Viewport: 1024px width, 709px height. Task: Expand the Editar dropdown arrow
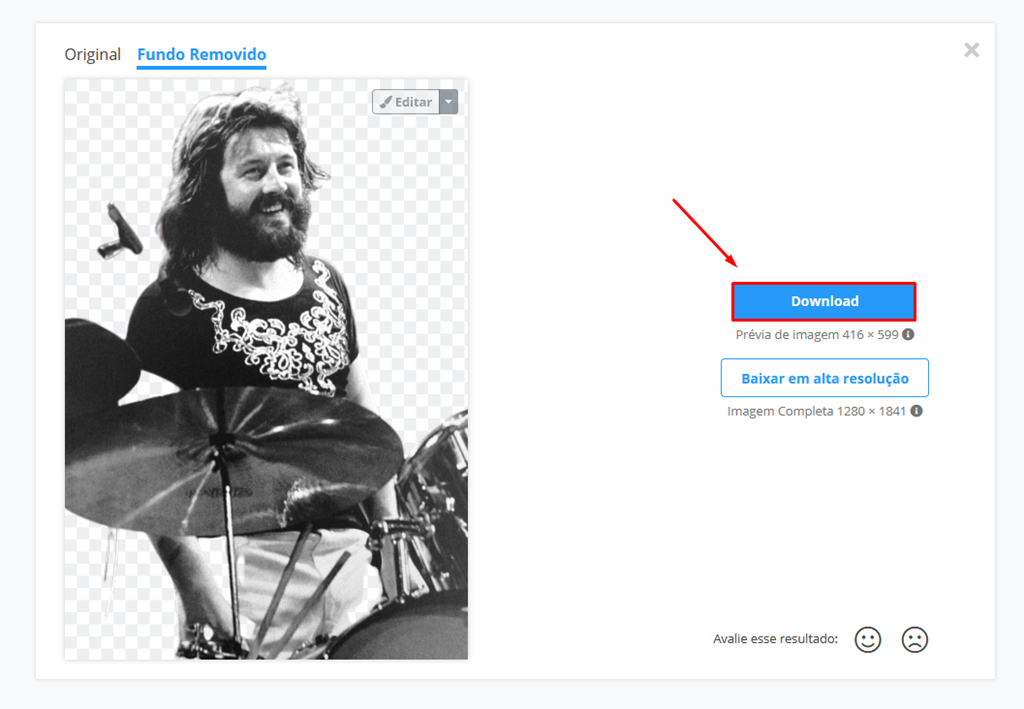coord(449,102)
